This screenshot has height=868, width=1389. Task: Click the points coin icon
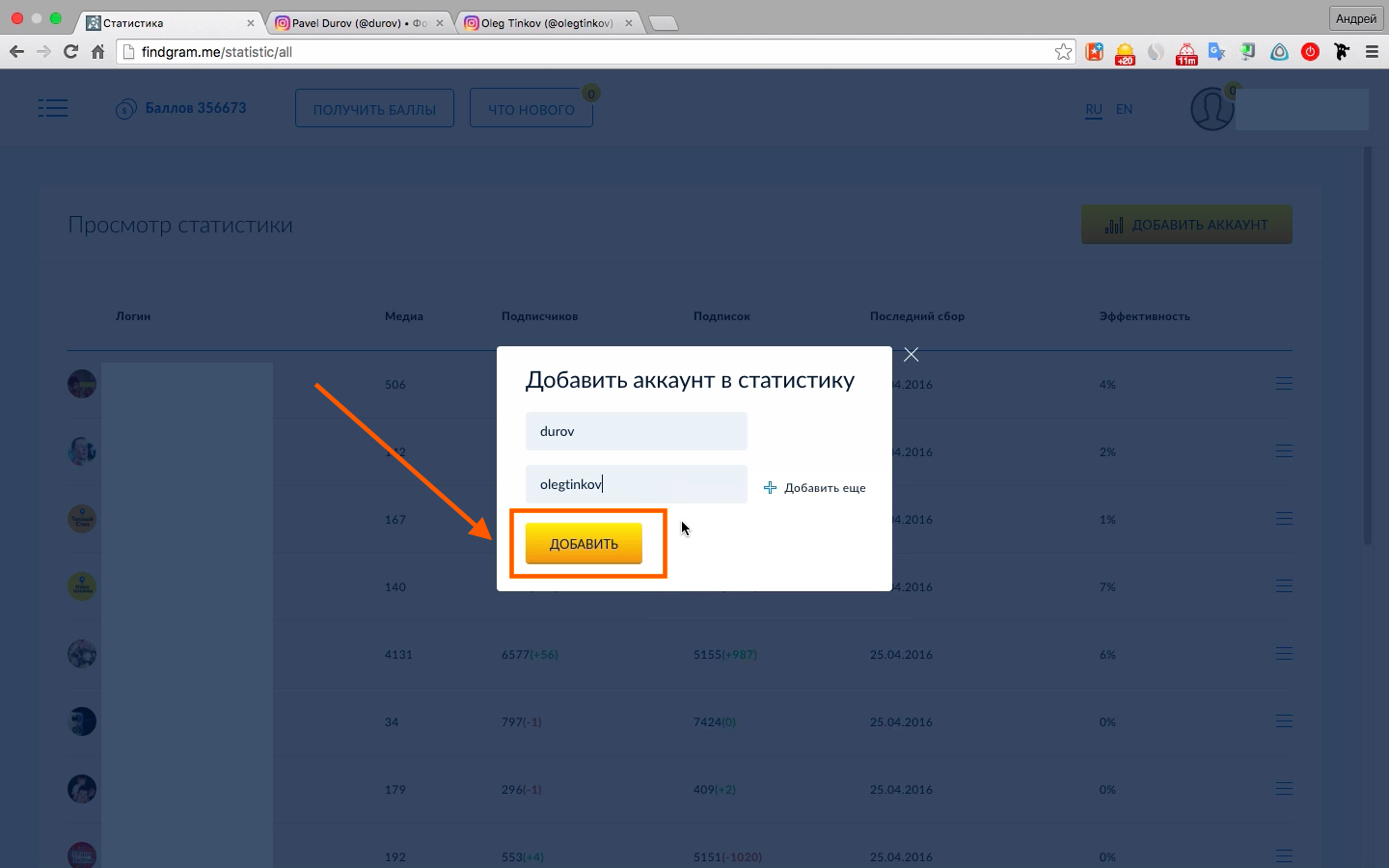tap(125, 109)
